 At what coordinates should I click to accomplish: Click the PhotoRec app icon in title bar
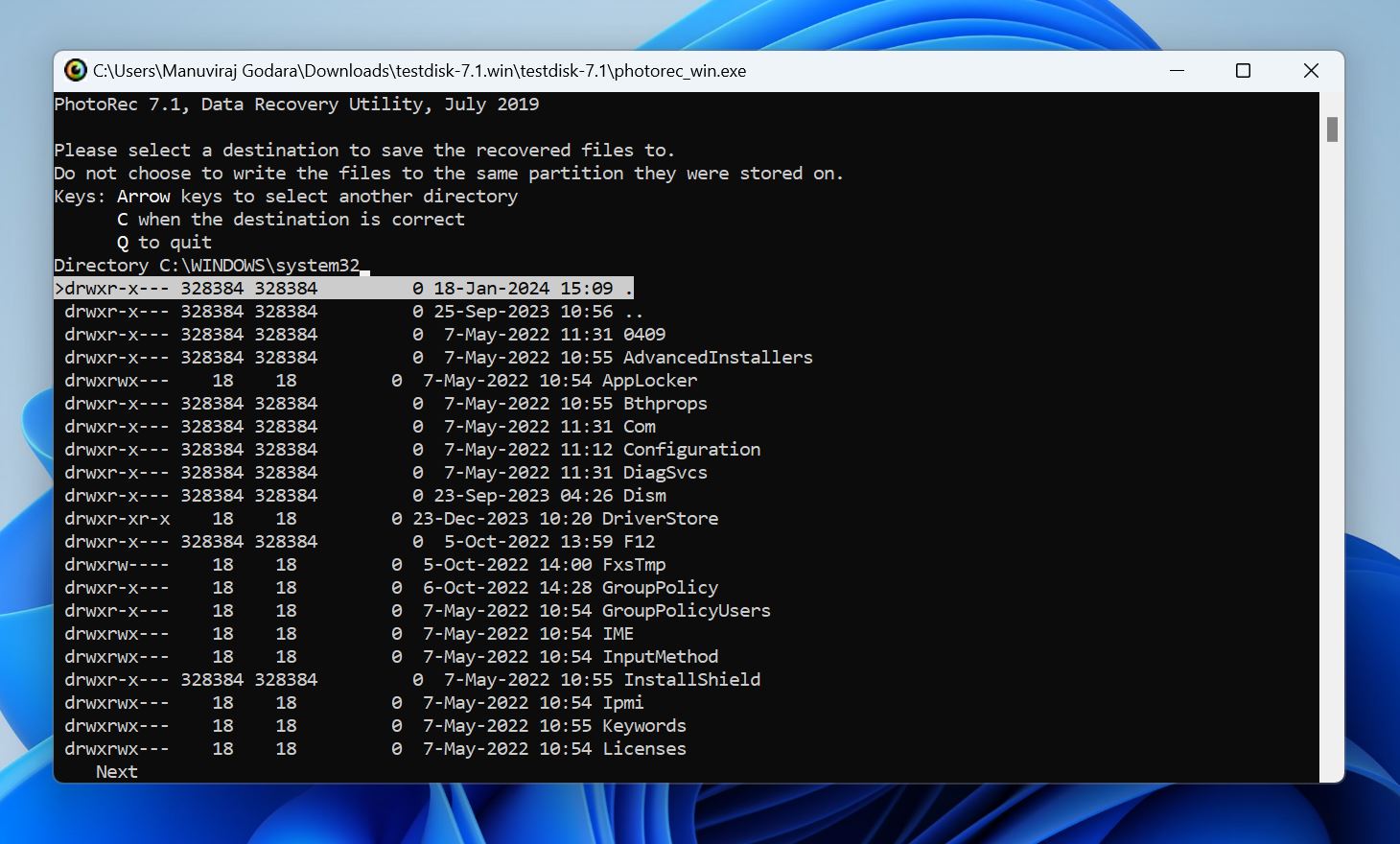(75, 70)
